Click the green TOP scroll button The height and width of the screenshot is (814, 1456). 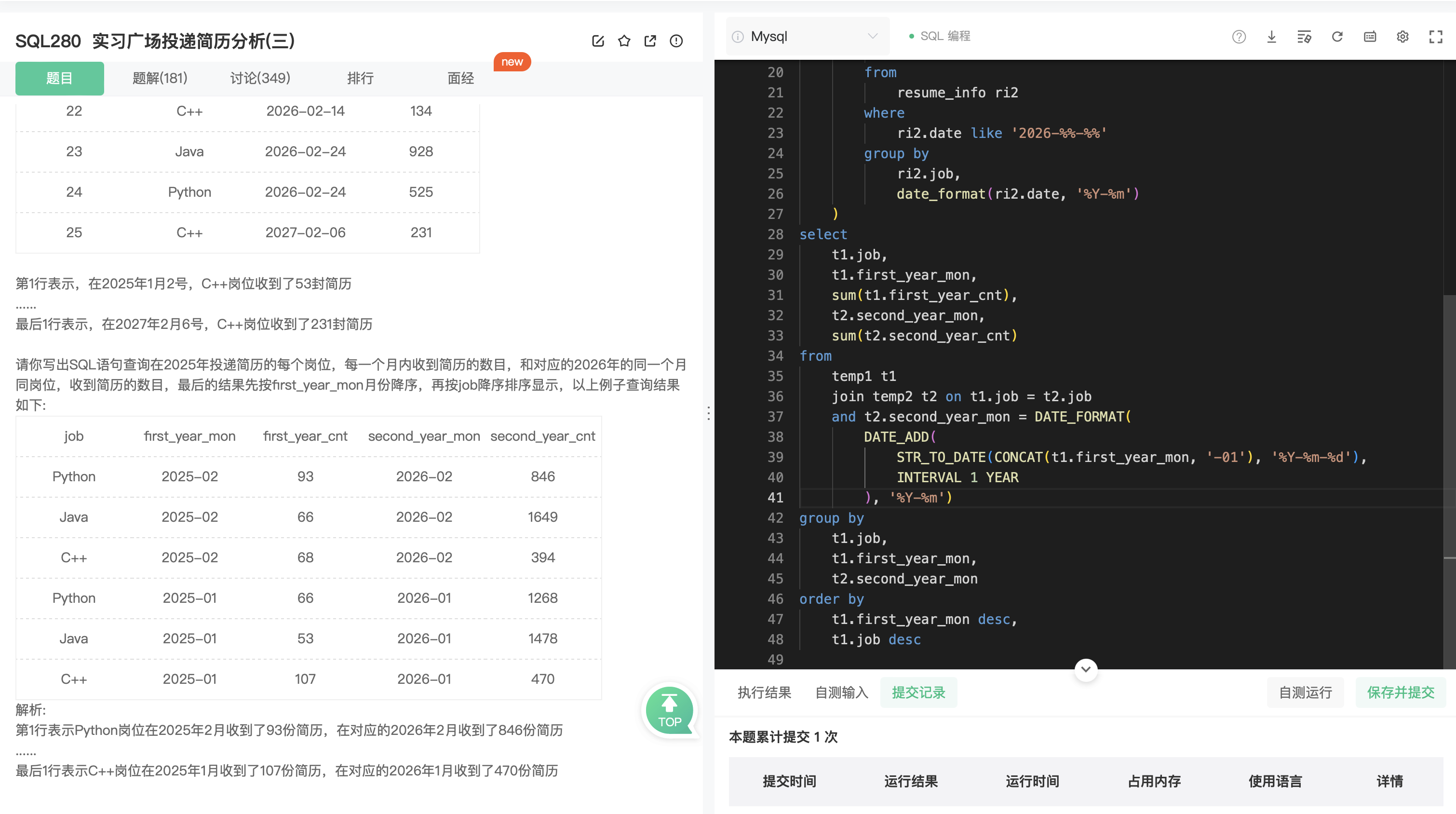click(669, 710)
